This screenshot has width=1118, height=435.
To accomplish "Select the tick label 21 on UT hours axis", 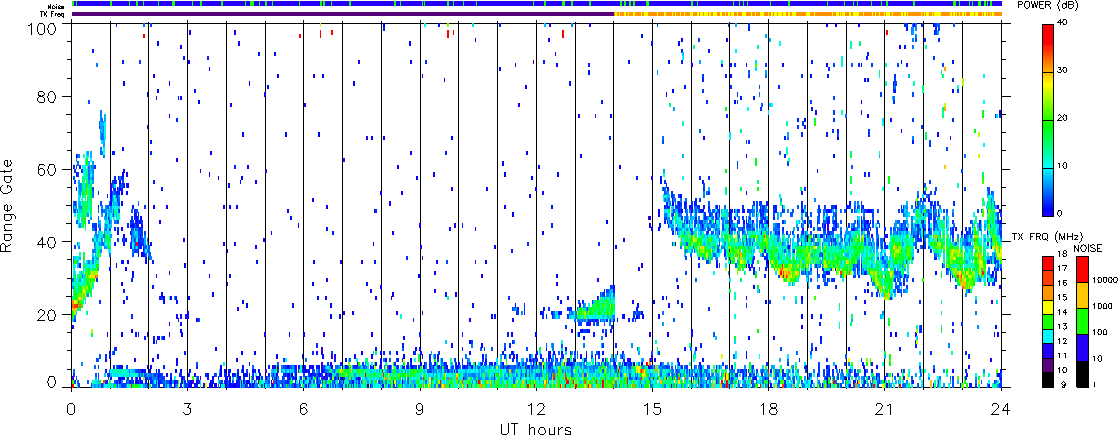I will [x=885, y=409].
